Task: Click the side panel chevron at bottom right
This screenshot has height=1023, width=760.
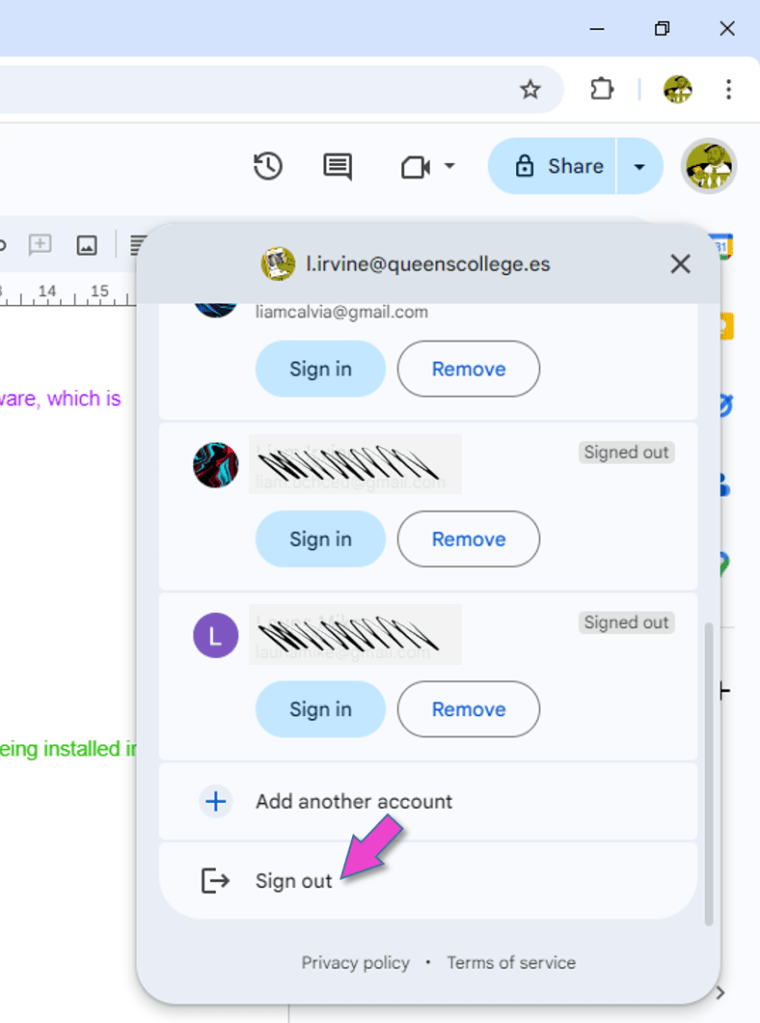Action: click(x=720, y=993)
